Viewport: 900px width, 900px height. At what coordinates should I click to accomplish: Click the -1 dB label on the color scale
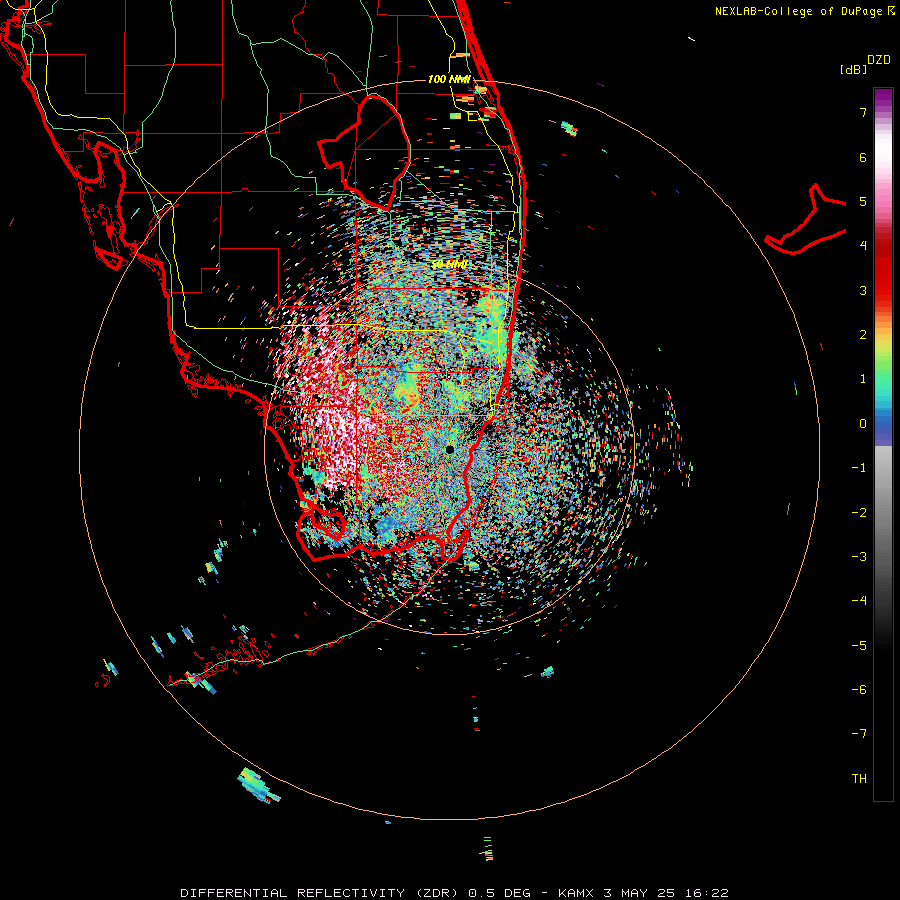859,468
